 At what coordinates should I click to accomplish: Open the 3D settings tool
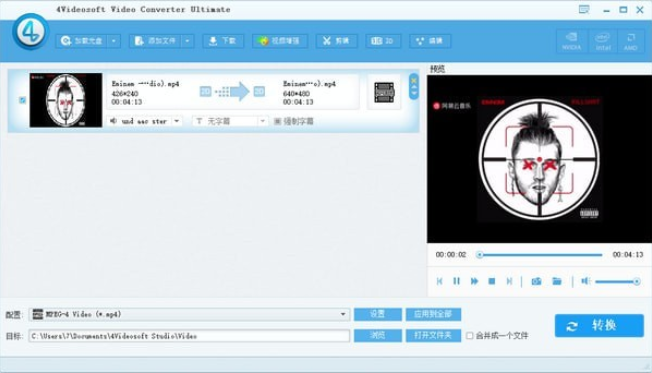[383, 41]
